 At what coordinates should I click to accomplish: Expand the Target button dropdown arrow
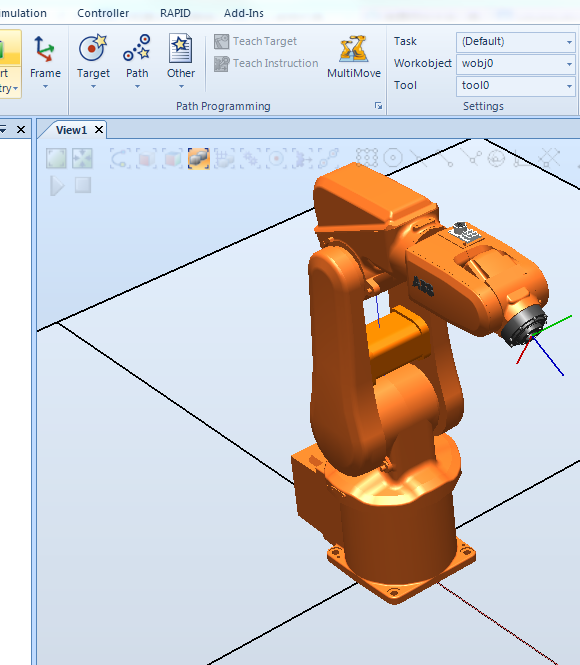click(x=93, y=87)
